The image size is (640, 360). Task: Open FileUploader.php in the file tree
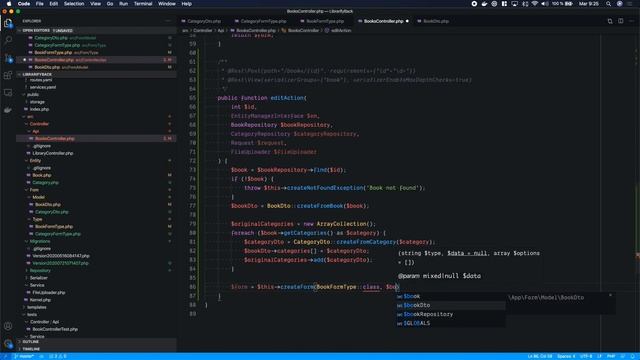click(49, 293)
